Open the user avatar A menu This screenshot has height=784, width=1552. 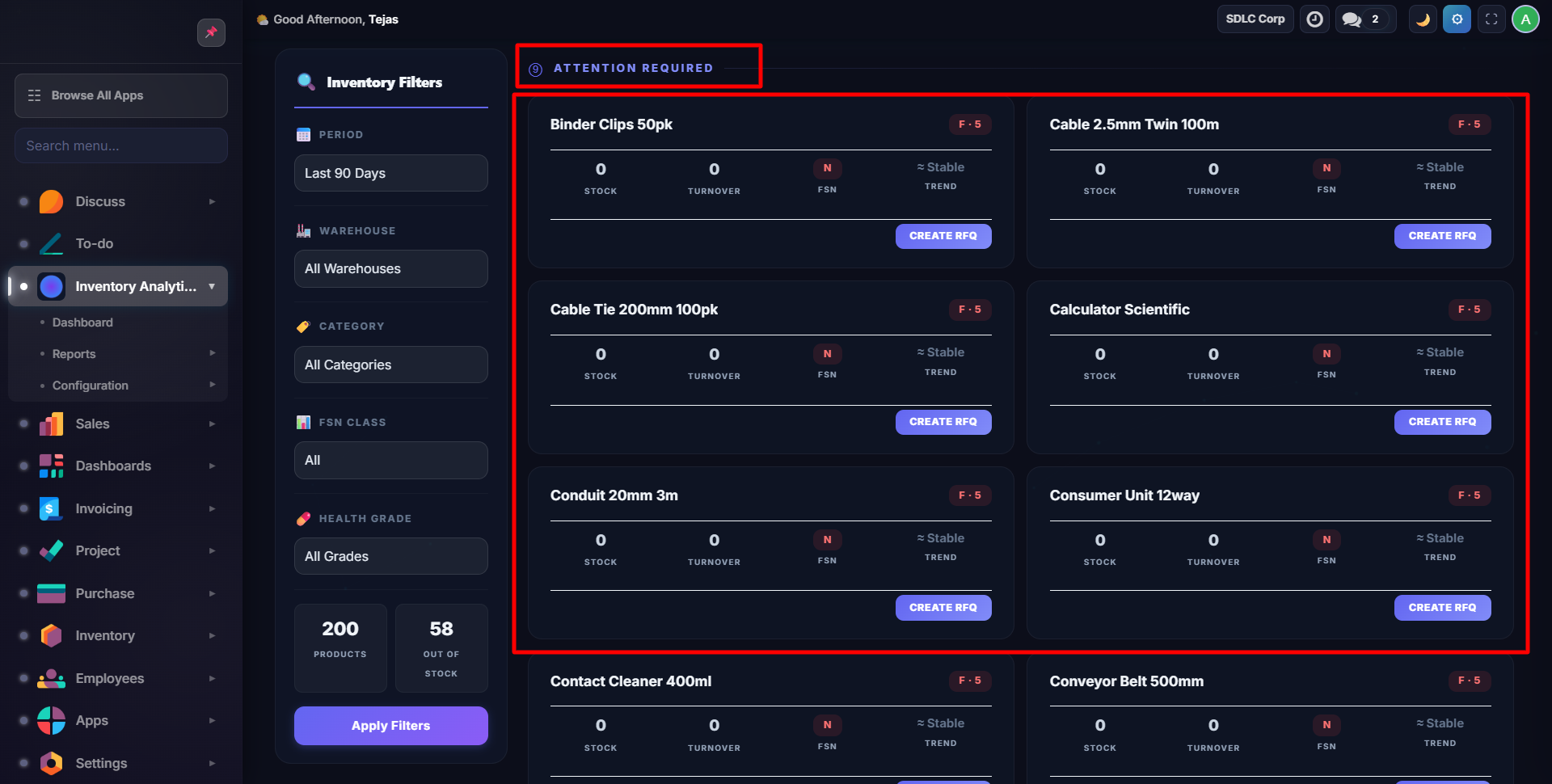[x=1525, y=19]
